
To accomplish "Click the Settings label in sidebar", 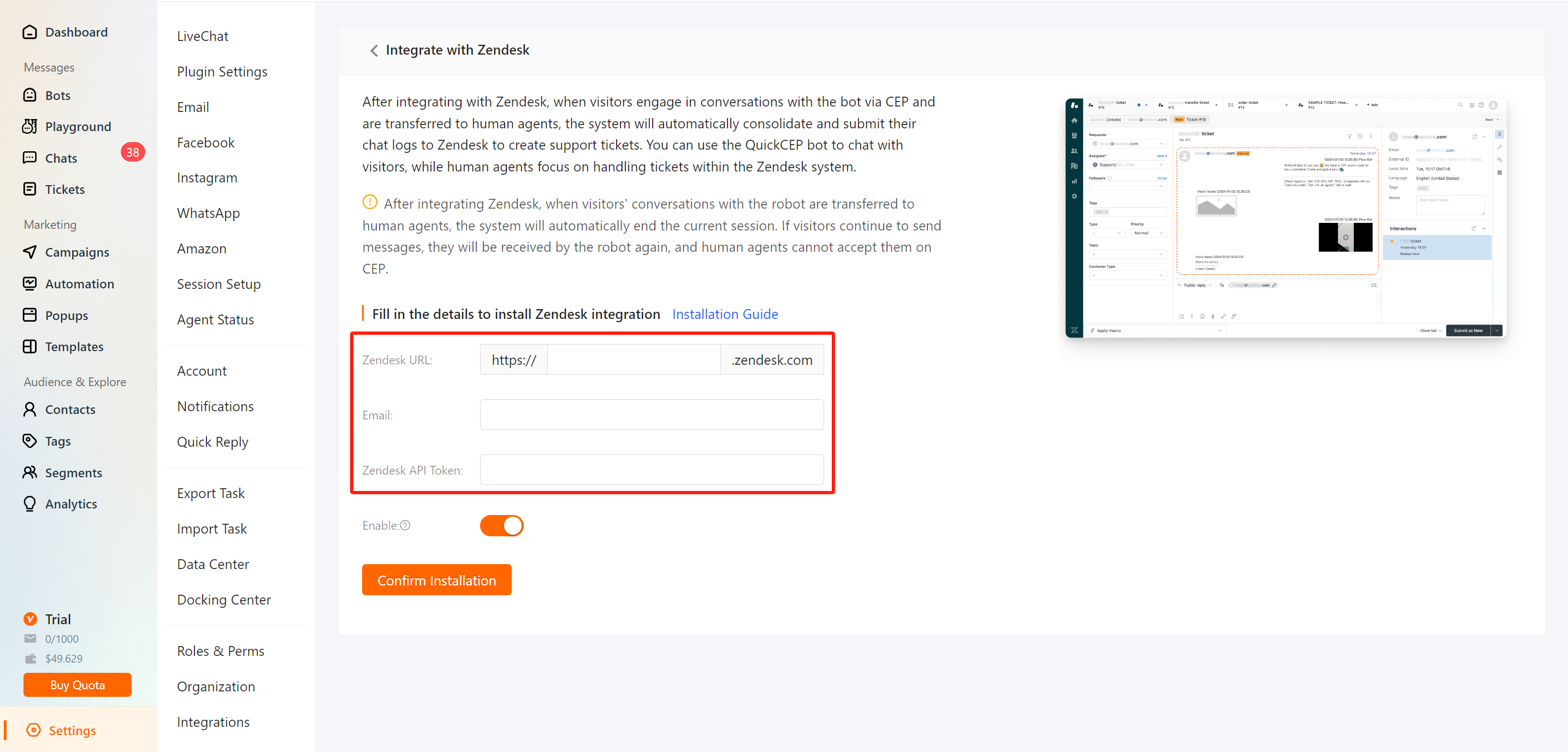I will click(x=73, y=731).
